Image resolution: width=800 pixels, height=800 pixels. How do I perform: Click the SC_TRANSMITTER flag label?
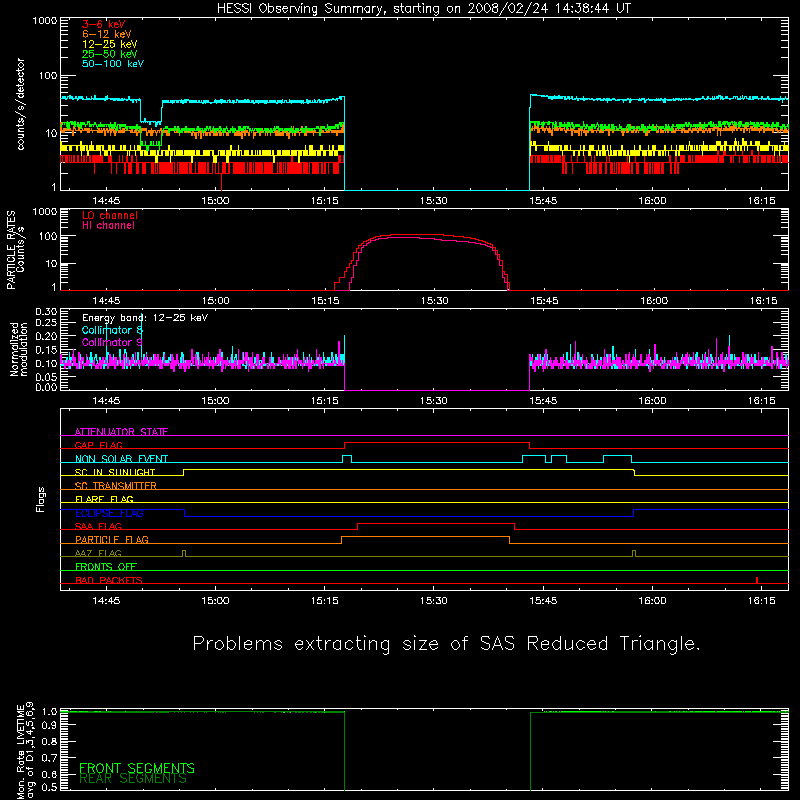click(116, 486)
